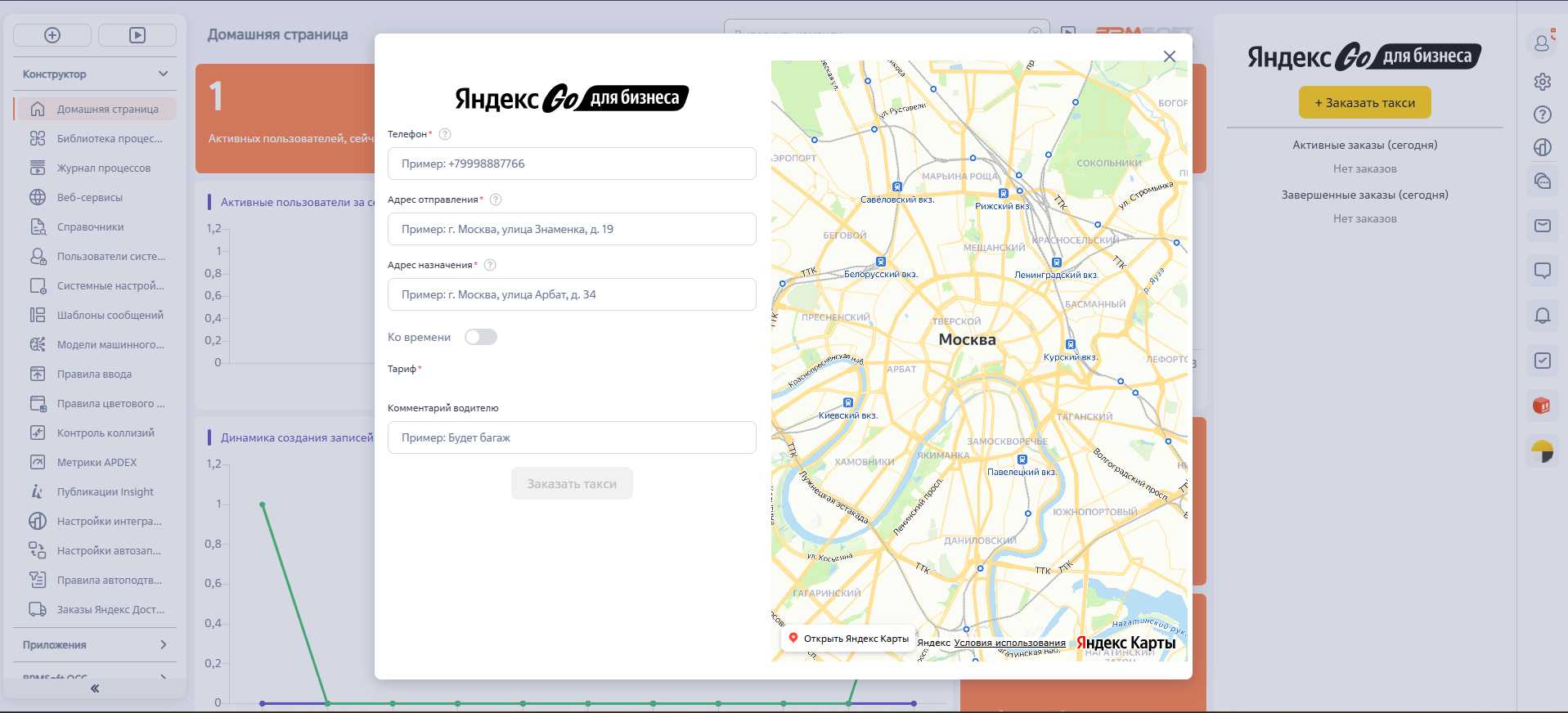Open Системные настройки icon
This screenshot has width=1568, height=713.
[38, 285]
